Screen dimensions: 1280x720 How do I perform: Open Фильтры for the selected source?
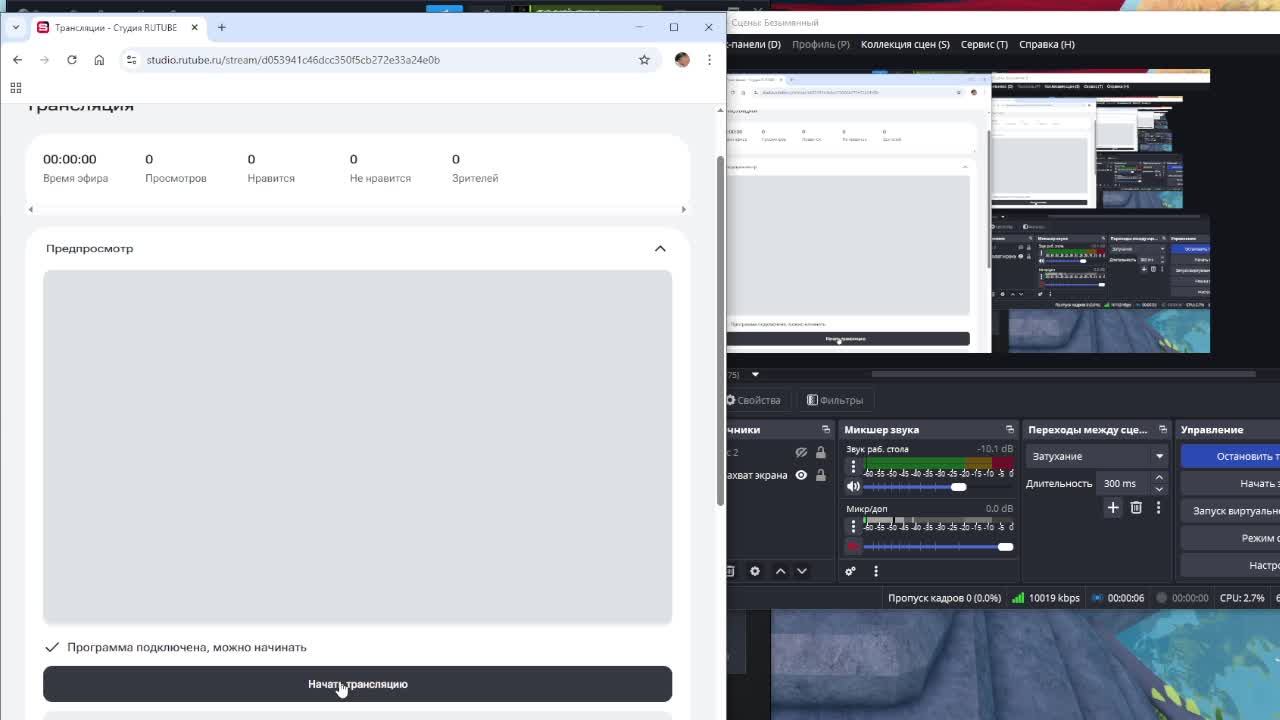click(x=835, y=400)
